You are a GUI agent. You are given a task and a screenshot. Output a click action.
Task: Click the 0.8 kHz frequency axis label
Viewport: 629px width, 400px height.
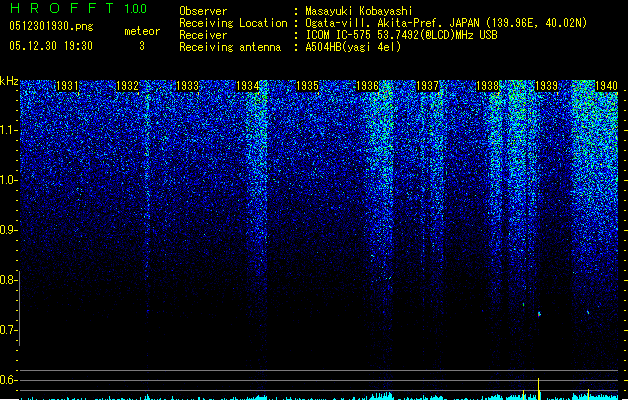click(x=8, y=280)
